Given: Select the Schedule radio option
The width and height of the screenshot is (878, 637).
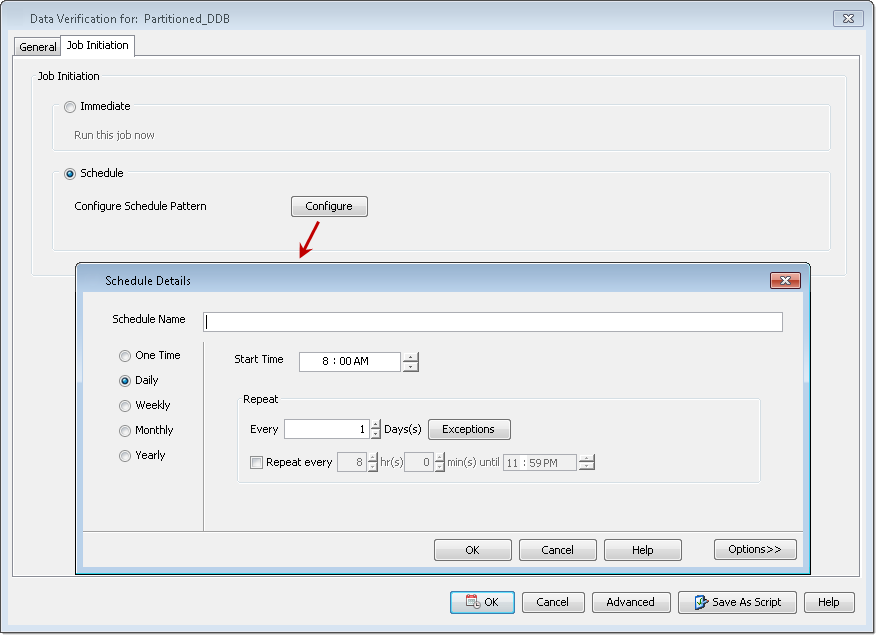Looking at the screenshot, I should coord(69,174).
